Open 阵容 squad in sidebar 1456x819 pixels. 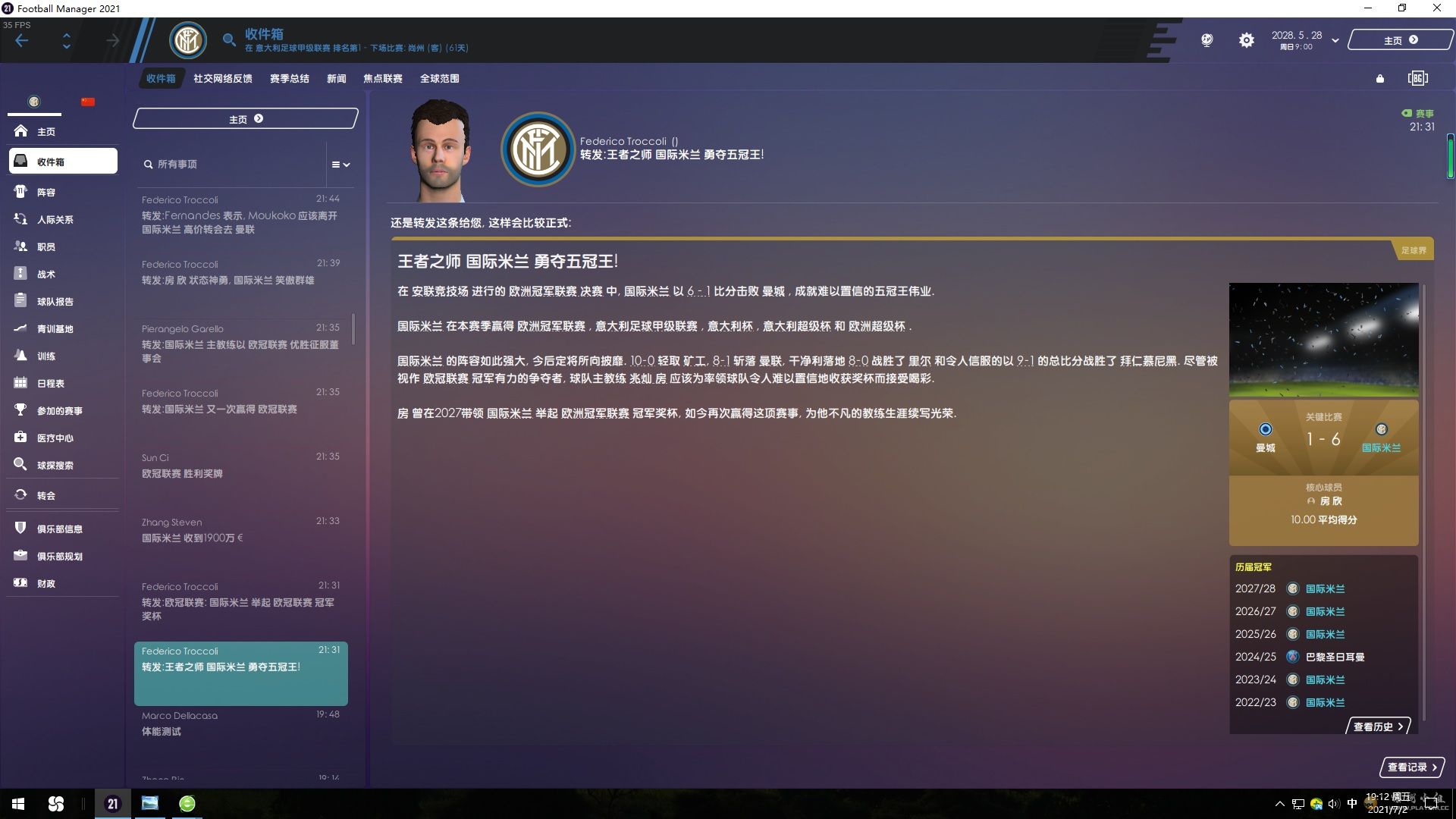click(x=62, y=192)
